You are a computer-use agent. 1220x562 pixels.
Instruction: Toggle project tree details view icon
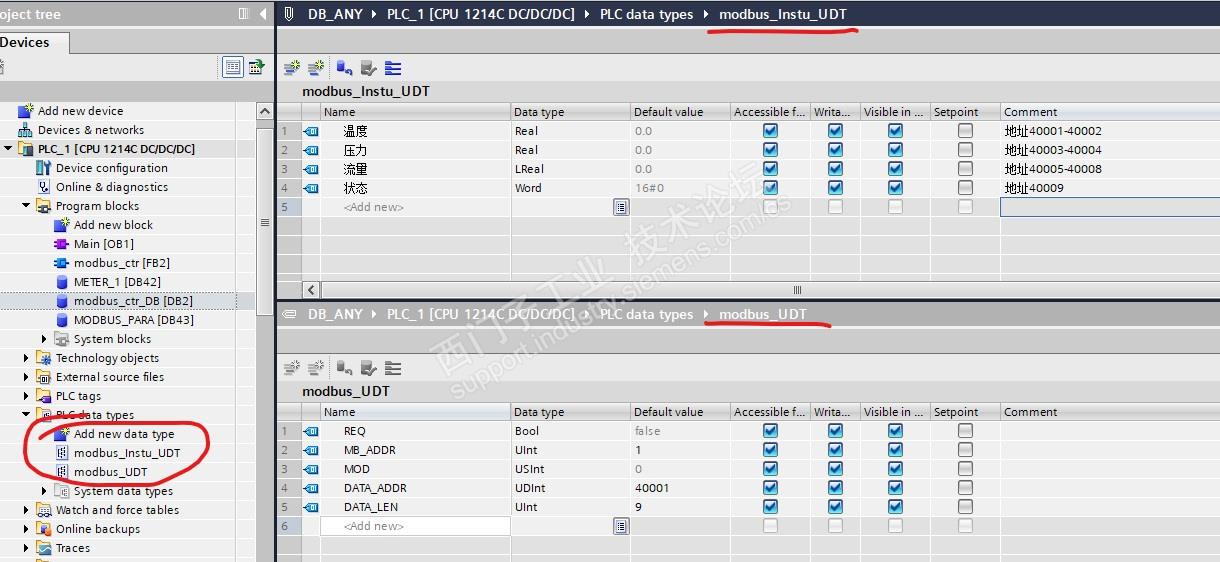coord(233,67)
